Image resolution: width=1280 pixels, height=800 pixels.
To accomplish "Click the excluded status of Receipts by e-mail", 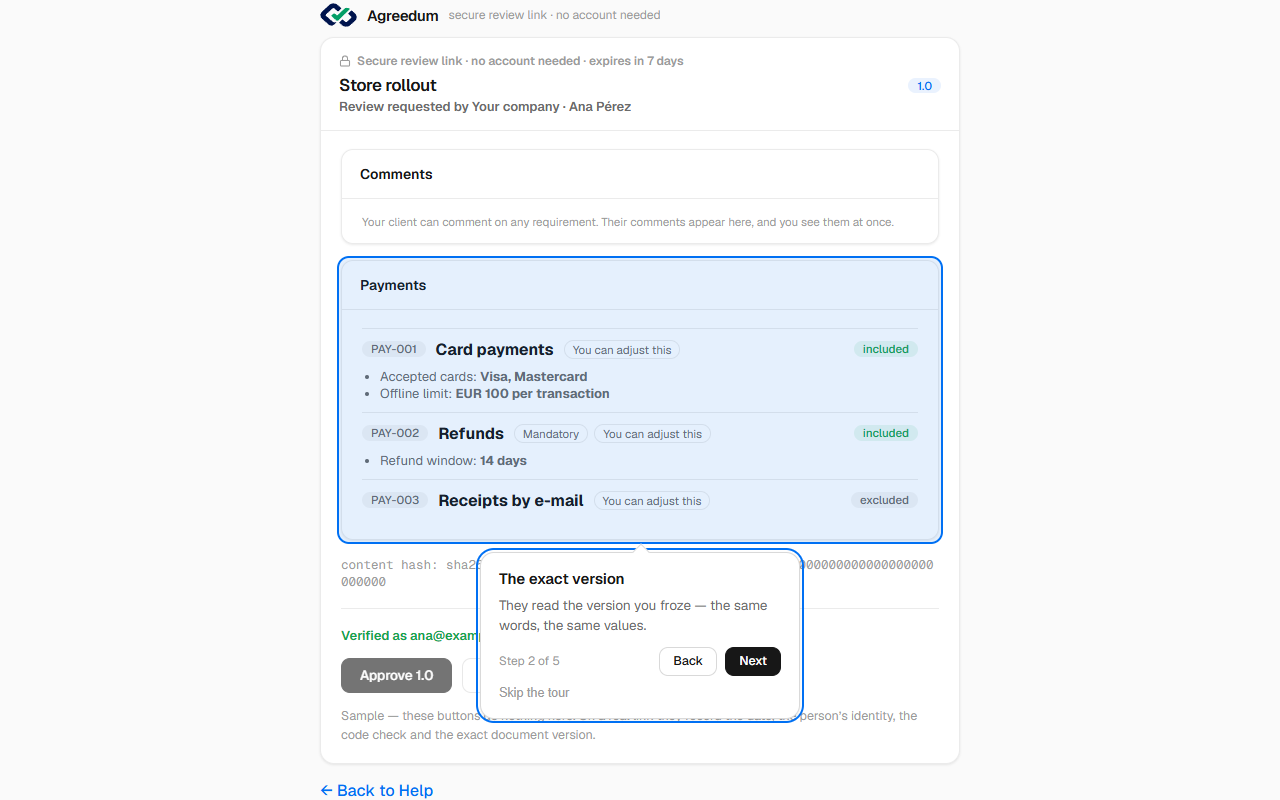I will pos(885,500).
